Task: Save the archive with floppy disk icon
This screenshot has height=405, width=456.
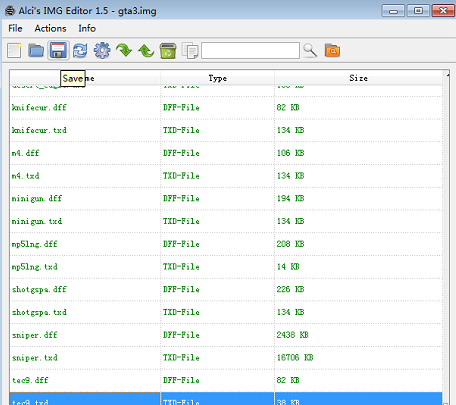Action: click(x=58, y=51)
